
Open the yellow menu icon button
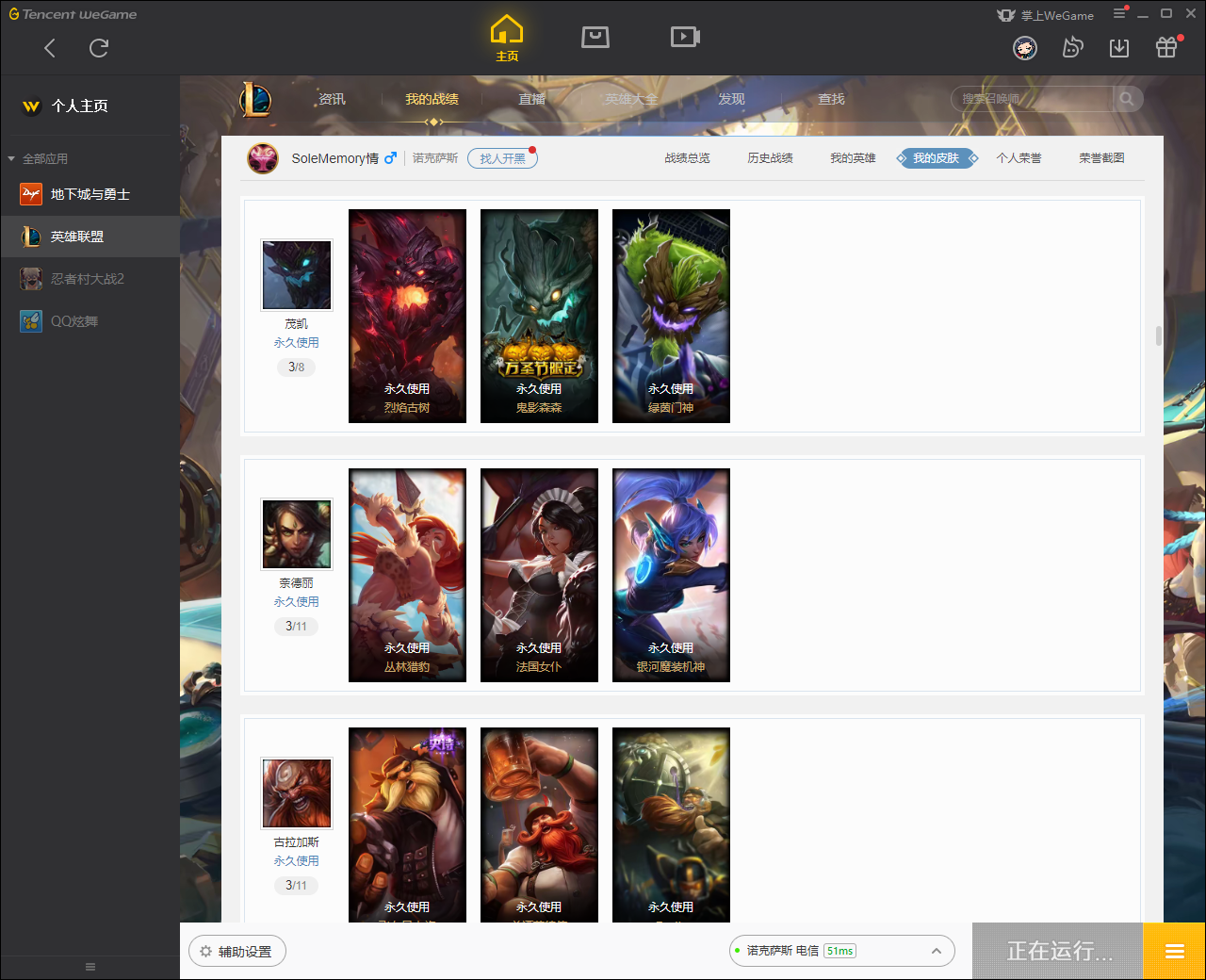click(1174, 951)
